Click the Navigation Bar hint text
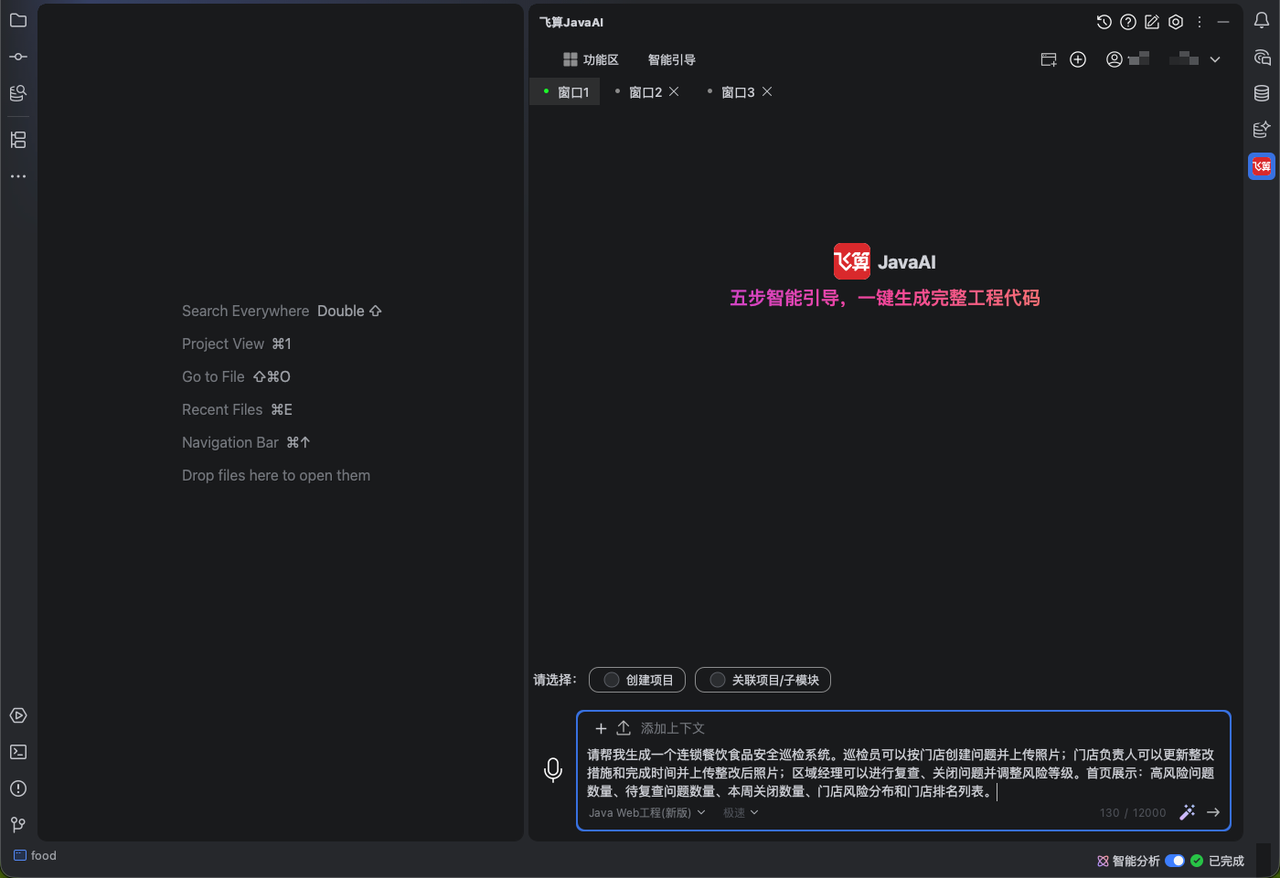The width and height of the screenshot is (1280, 878). pos(230,443)
